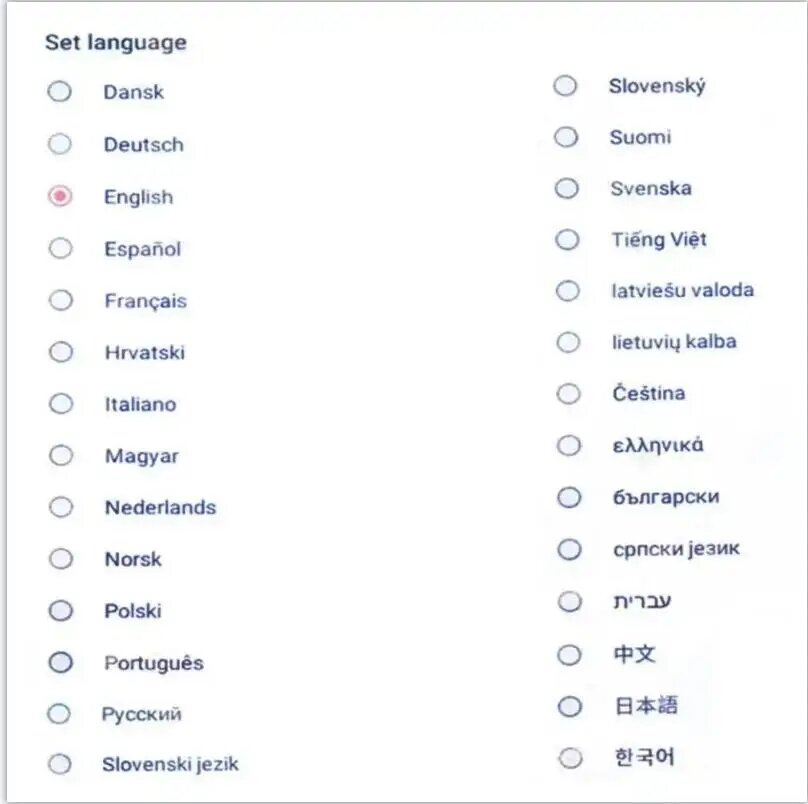
Task: Pick the Polski radio button
Action: (60, 610)
